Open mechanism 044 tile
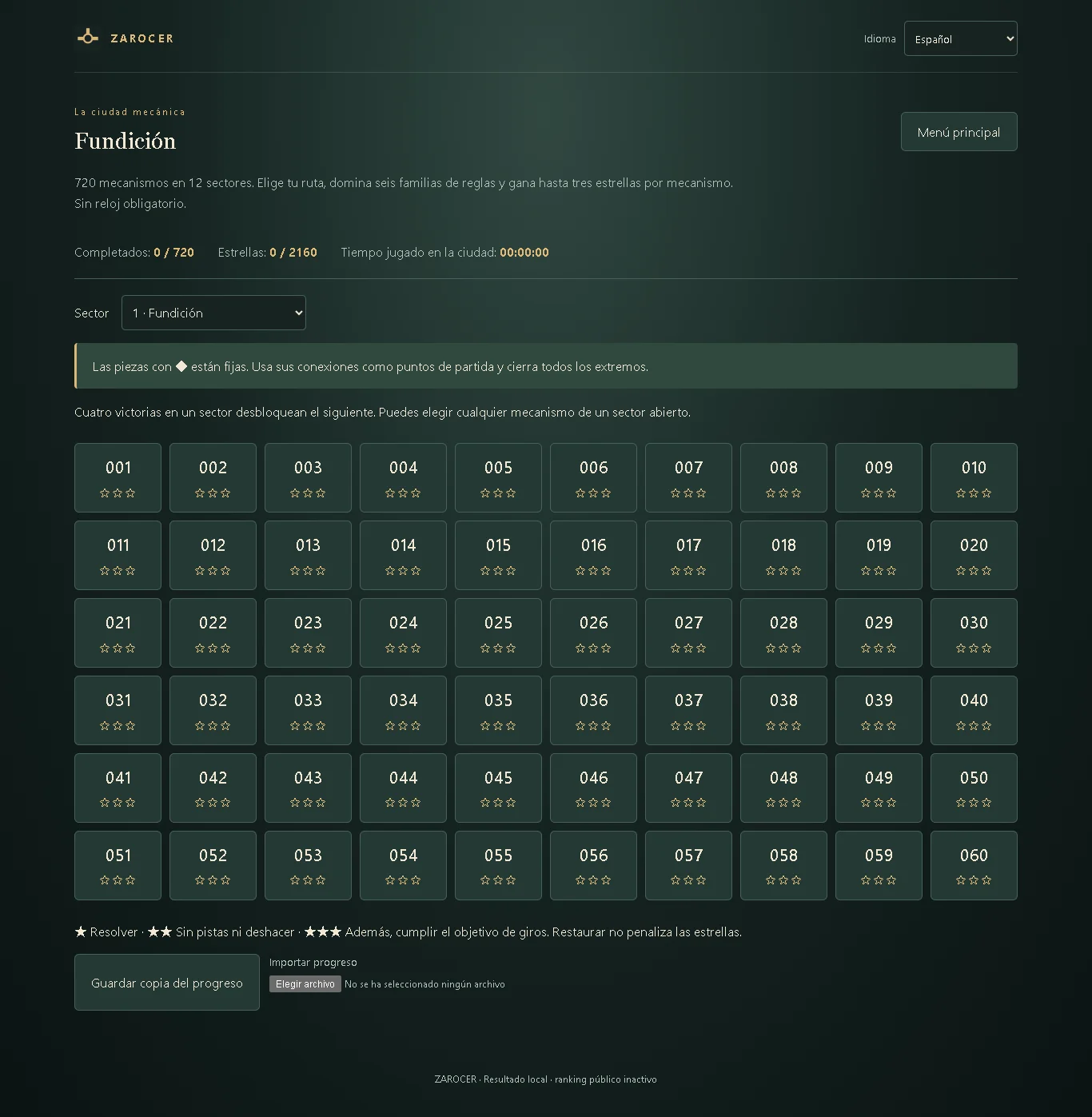This screenshot has height=1117, width=1092. pos(403,788)
